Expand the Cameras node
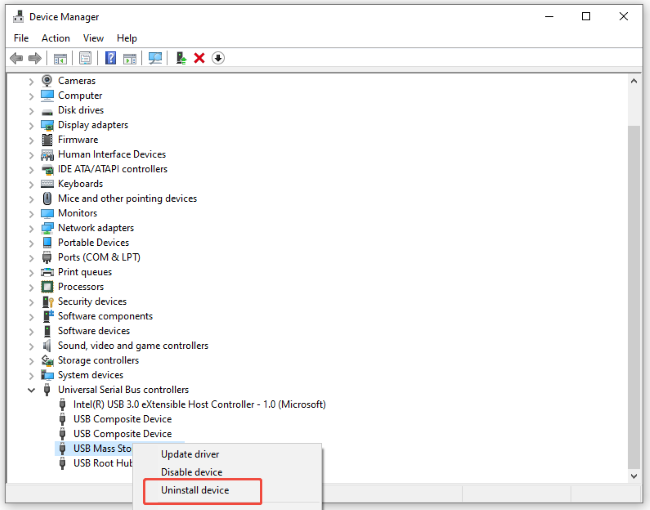Screen dimensions: 650x510 pyautogui.click(x=31, y=81)
